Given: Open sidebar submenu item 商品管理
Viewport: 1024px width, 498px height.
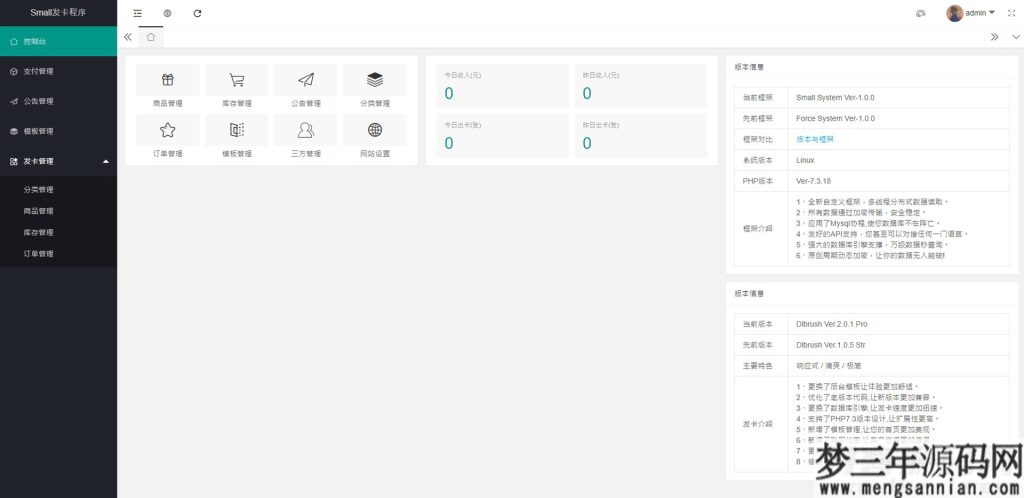Looking at the screenshot, I should tap(58, 211).
